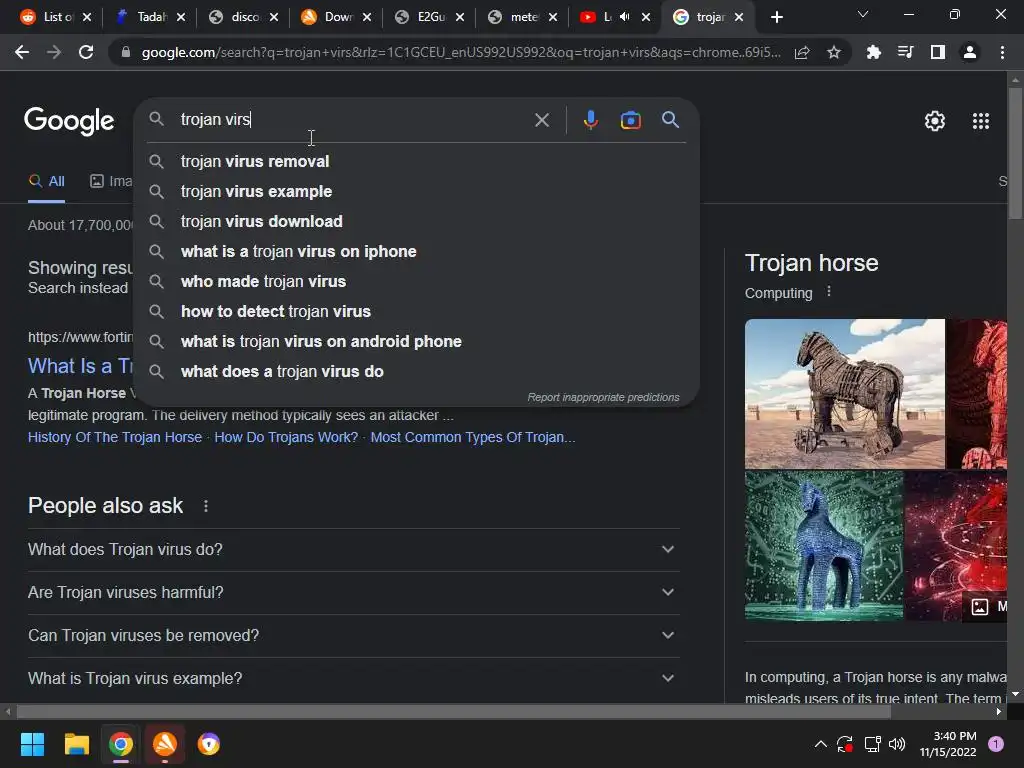Choose 'who made trojan virus' suggestion
Screen dimensions: 1024x768
pyautogui.click(x=416, y=281)
